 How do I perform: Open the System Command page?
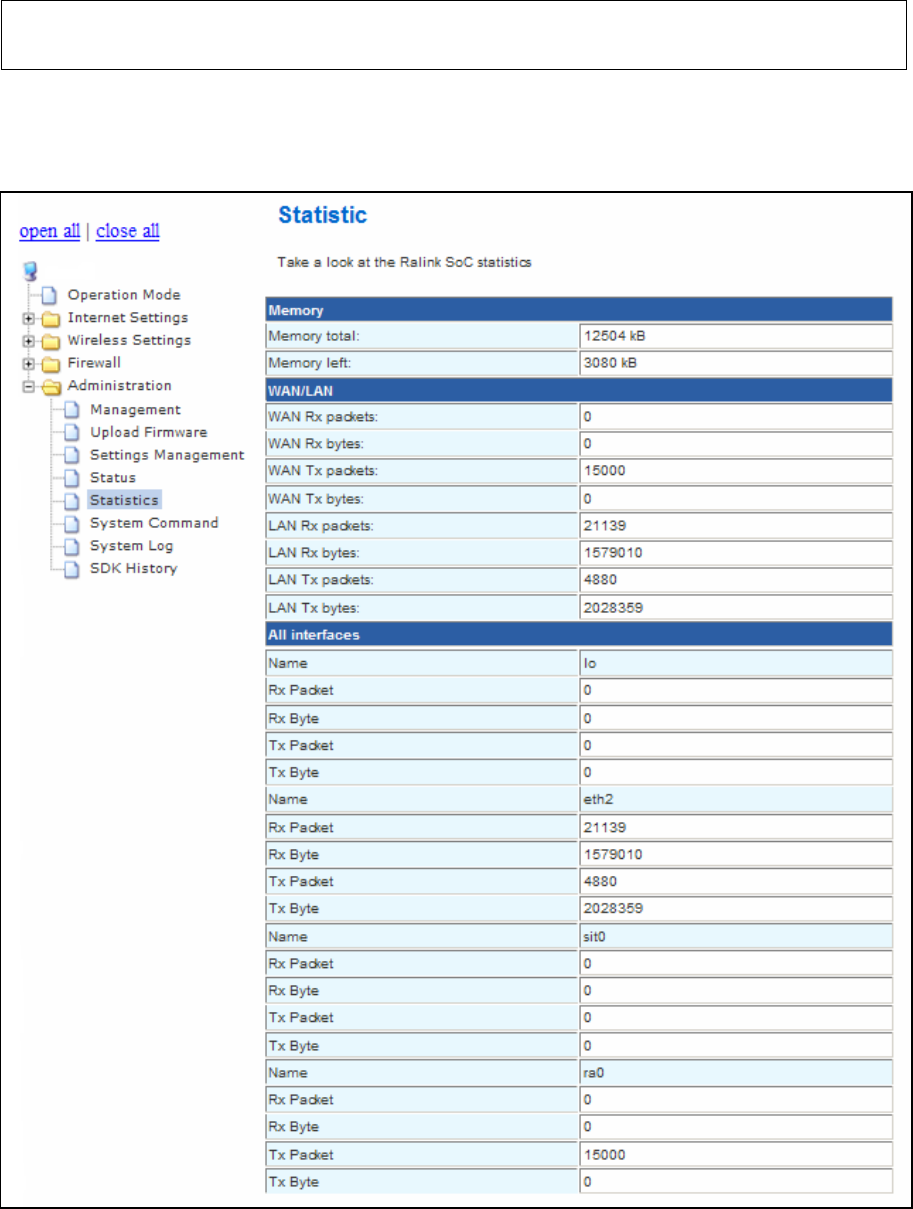click(154, 523)
